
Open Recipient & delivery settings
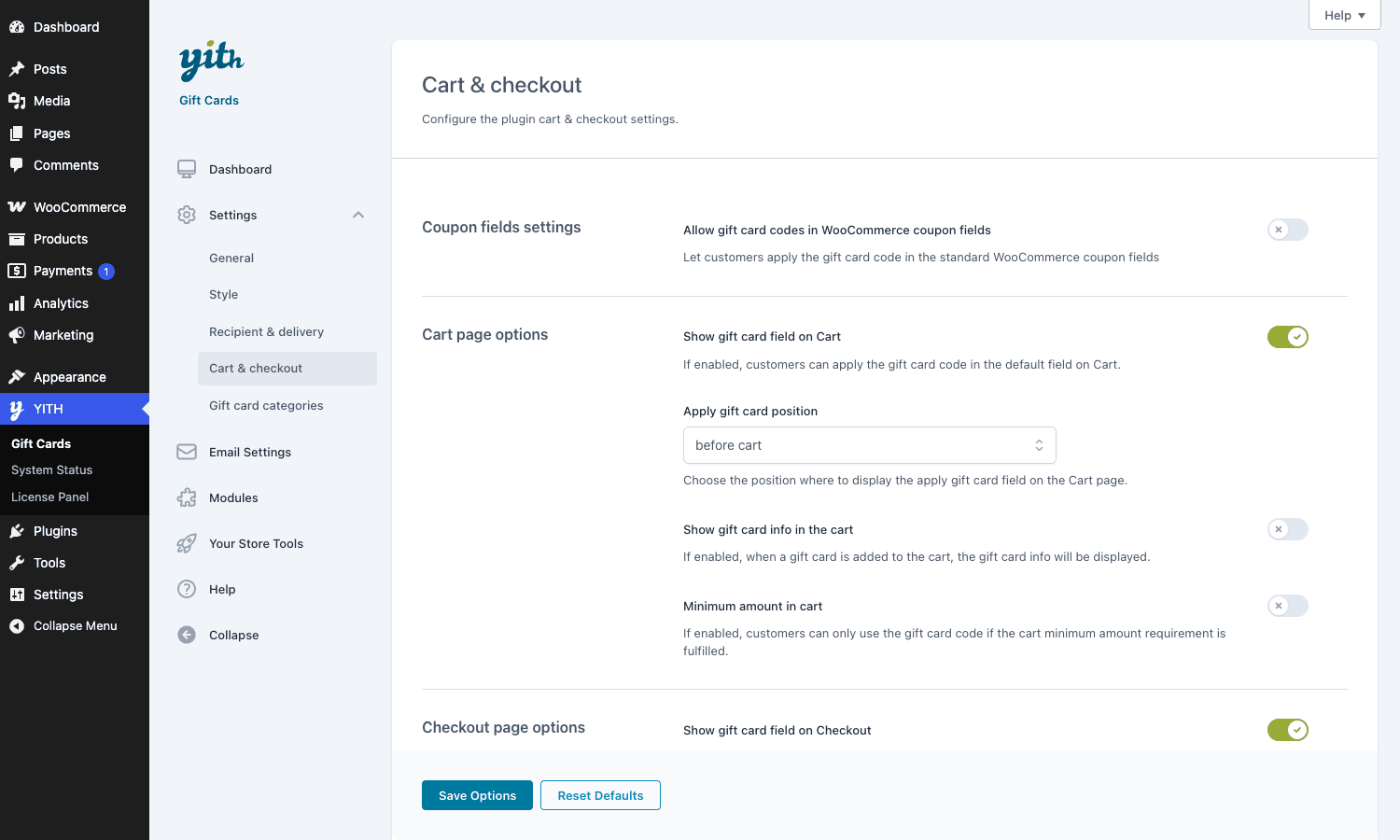click(267, 331)
